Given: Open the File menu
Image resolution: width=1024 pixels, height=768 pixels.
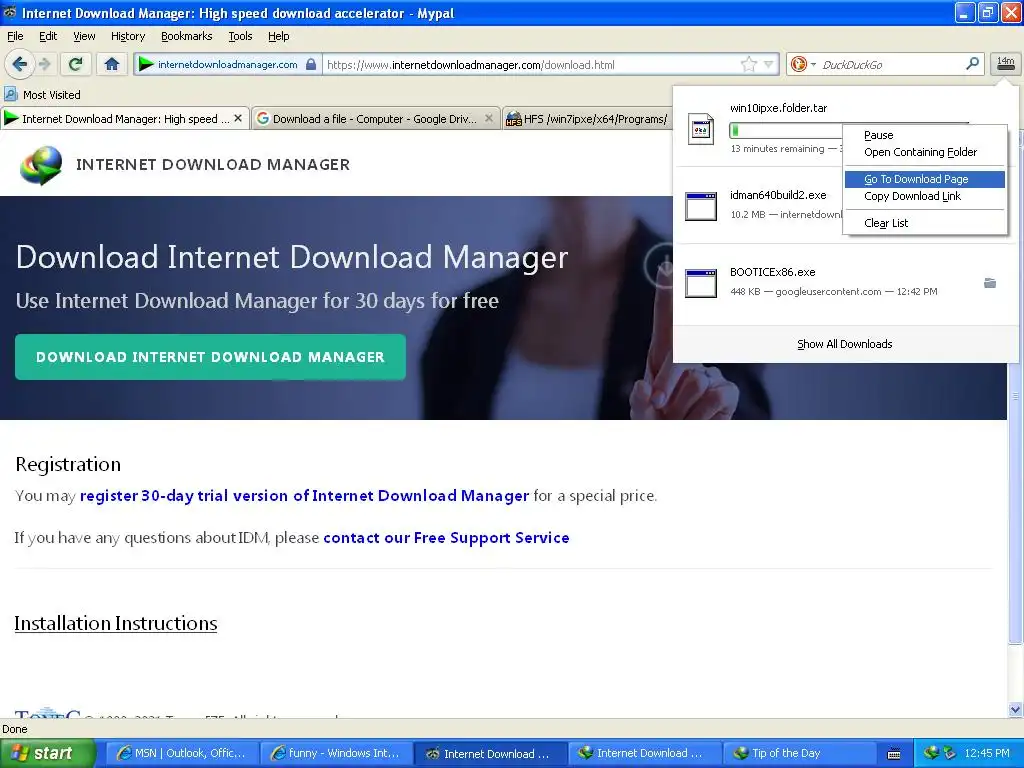Looking at the screenshot, I should click(15, 36).
